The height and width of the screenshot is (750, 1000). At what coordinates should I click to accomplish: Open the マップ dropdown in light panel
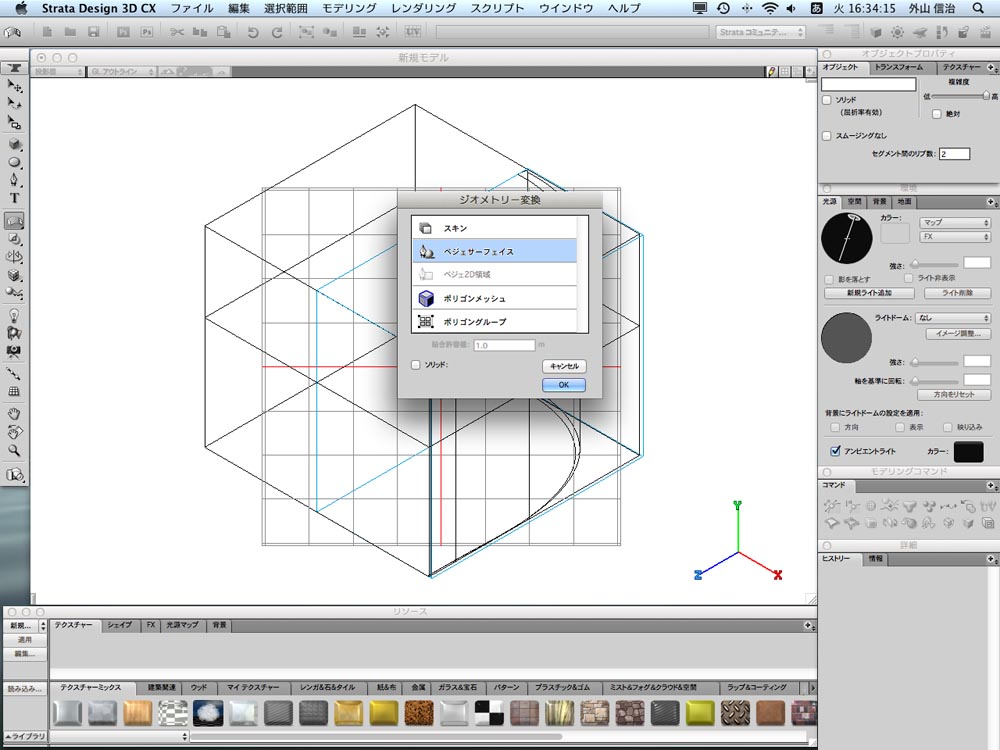955,223
